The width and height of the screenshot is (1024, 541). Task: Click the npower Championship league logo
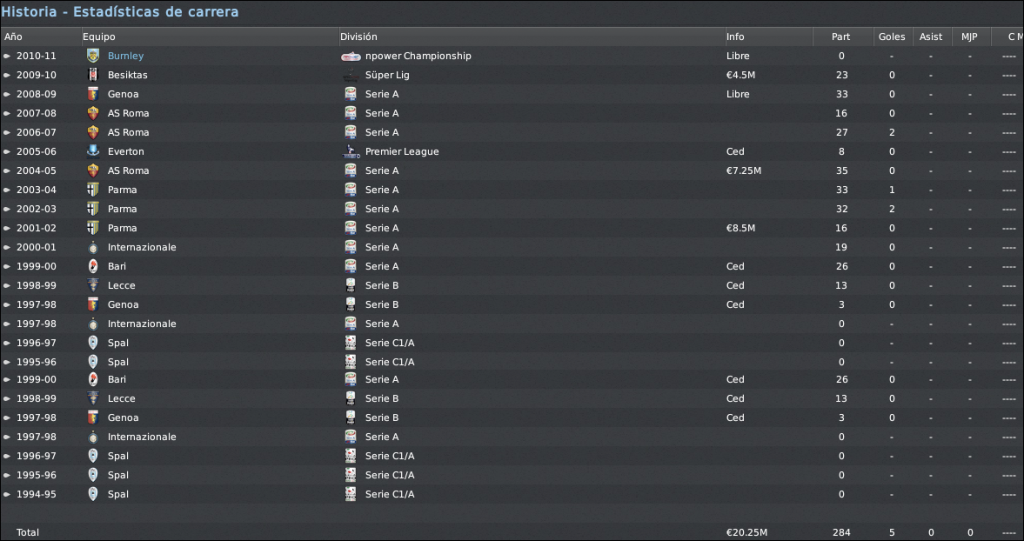[x=351, y=56]
